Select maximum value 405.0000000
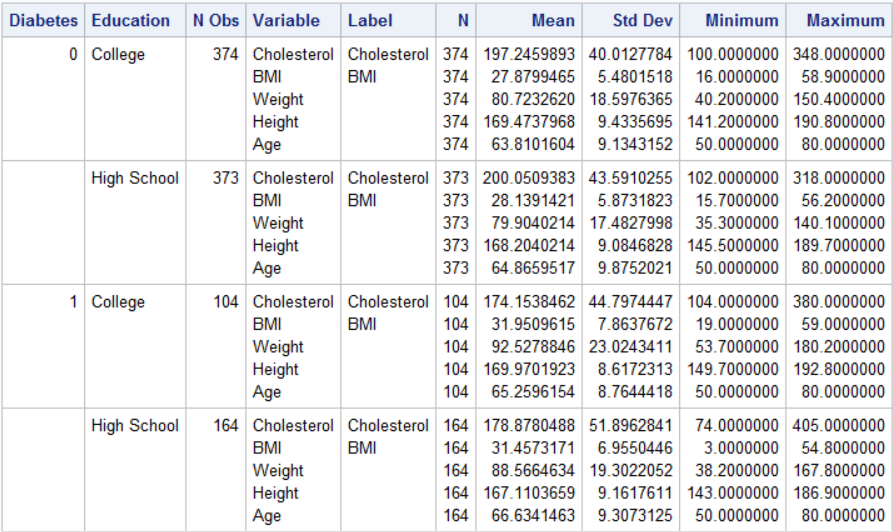Image resolution: width=893 pixels, height=532 pixels. tap(839, 425)
